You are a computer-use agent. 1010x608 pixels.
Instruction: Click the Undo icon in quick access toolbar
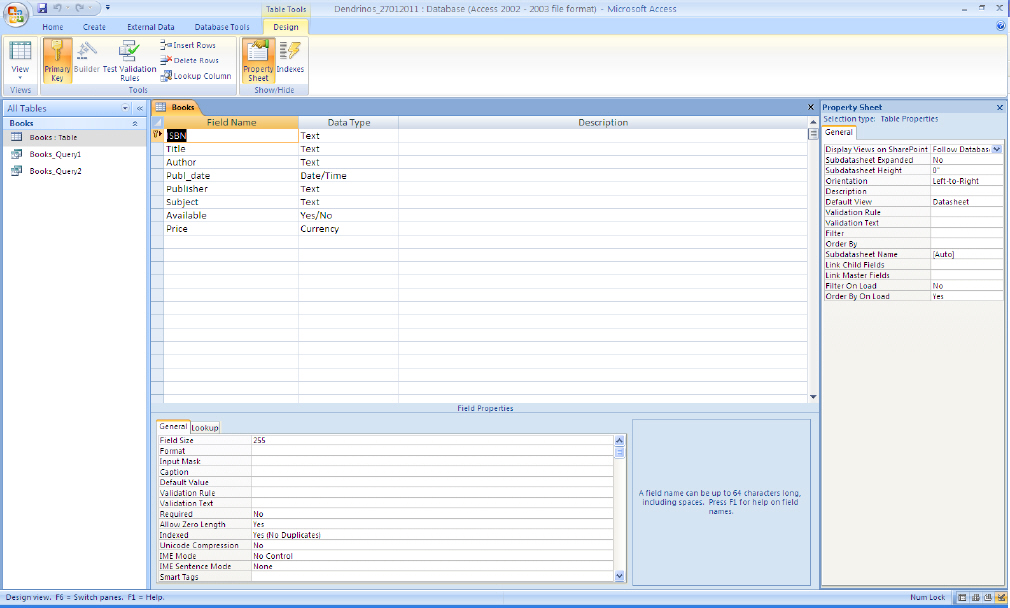coord(57,8)
